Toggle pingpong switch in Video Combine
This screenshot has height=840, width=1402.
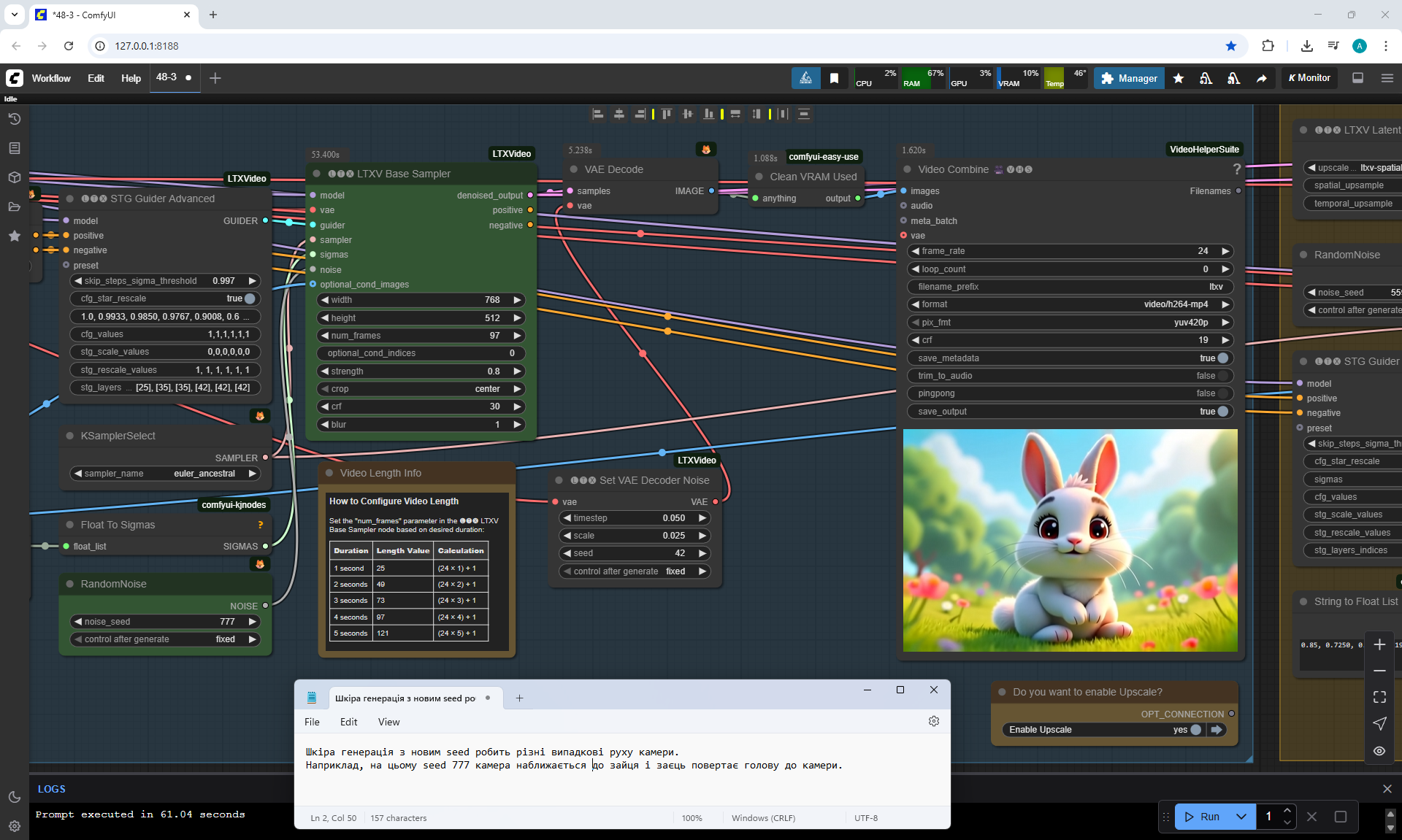(x=1223, y=393)
